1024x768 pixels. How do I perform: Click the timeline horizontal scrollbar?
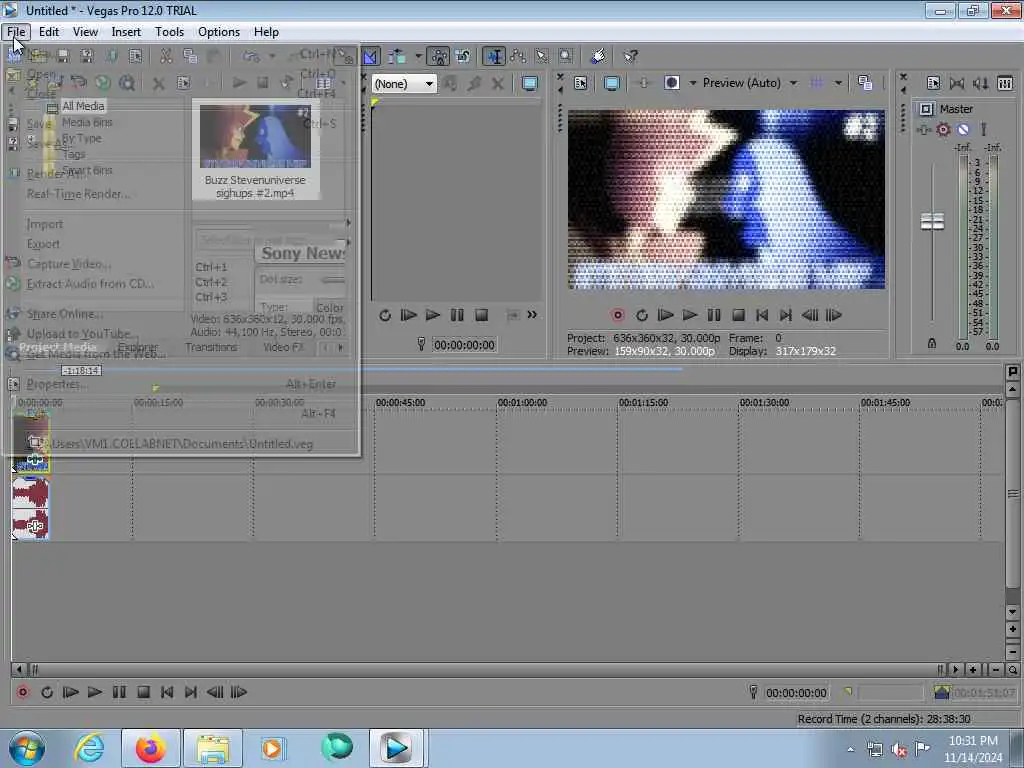pyautogui.click(x=485, y=670)
